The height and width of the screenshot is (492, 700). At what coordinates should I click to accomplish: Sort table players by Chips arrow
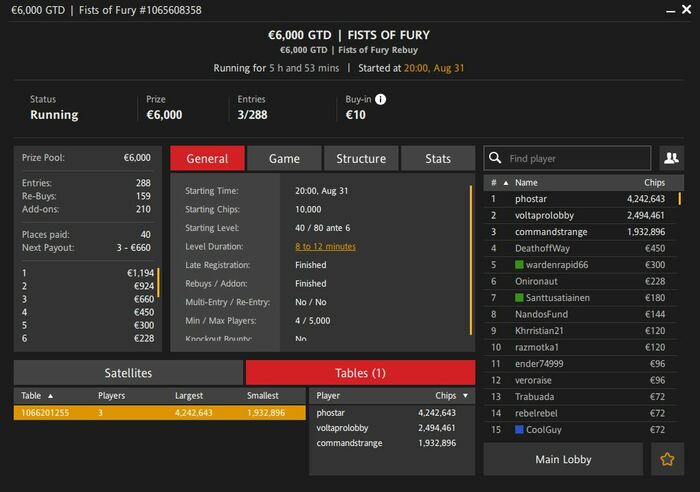point(466,396)
